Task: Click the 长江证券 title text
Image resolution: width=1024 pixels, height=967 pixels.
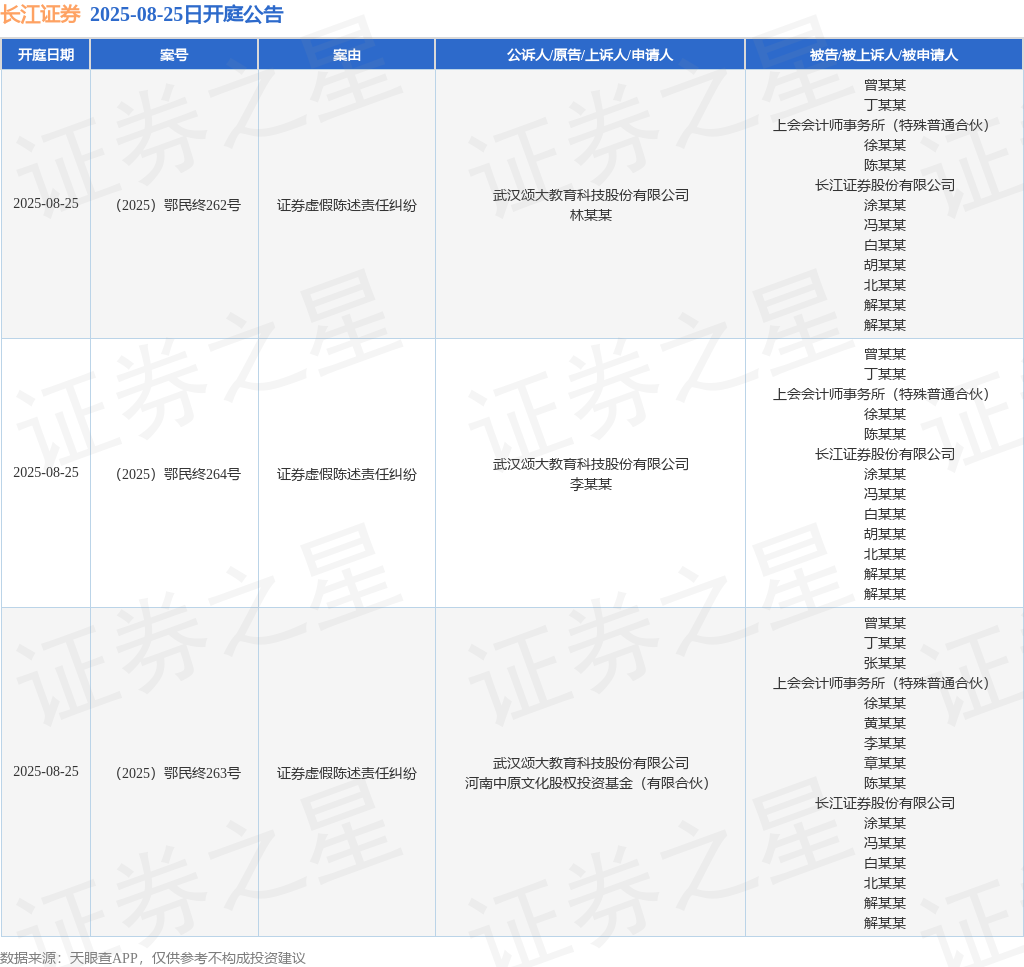Action: pyautogui.click(x=40, y=14)
